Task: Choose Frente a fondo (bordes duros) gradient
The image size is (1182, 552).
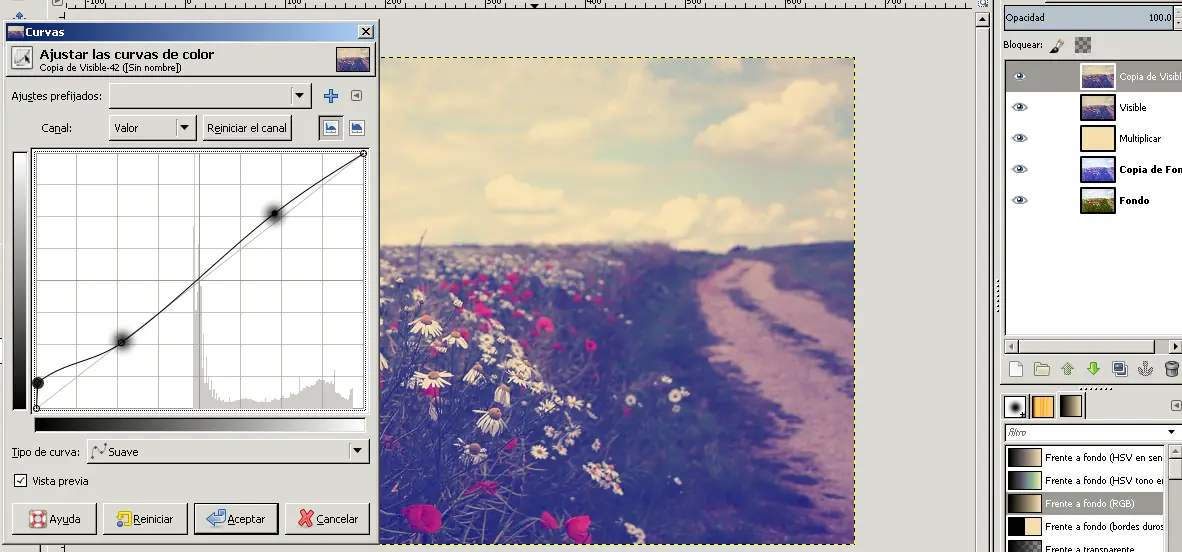Action: [x=1086, y=526]
